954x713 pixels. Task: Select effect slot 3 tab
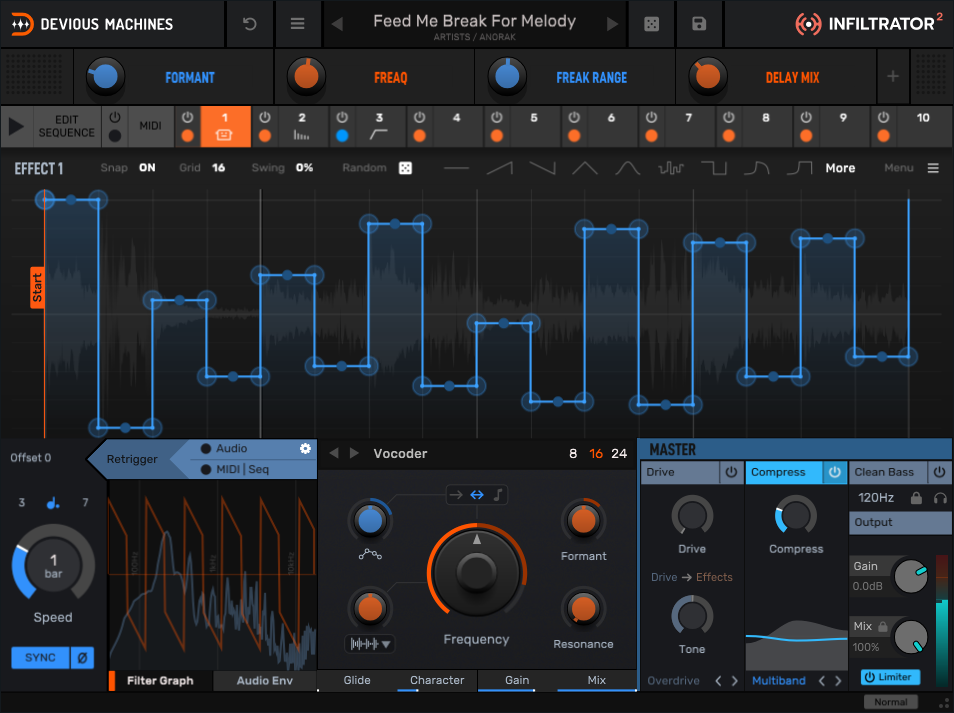coord(378,127)
